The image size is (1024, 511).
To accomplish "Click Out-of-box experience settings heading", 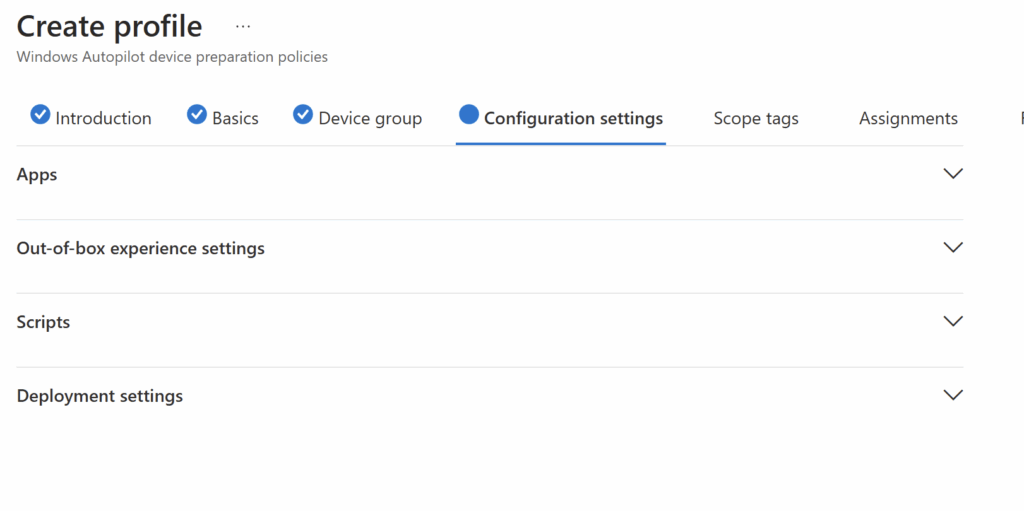I will tap(140, 249).
